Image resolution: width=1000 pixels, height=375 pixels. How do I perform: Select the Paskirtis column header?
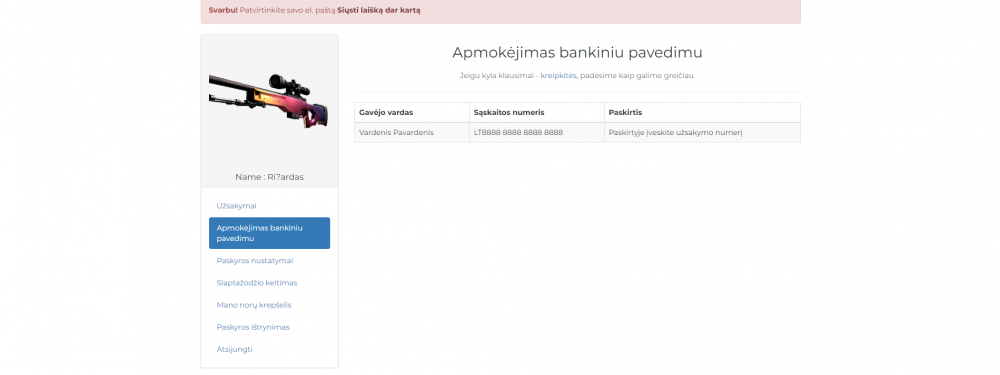tap(702, 112)
